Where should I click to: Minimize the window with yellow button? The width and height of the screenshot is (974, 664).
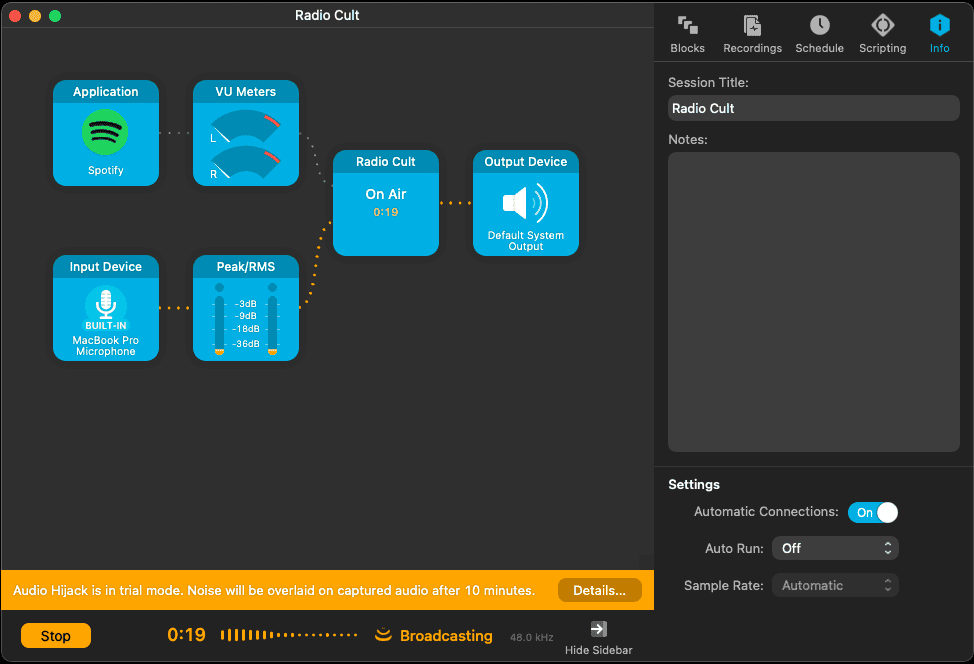click(x=35, y=16)
